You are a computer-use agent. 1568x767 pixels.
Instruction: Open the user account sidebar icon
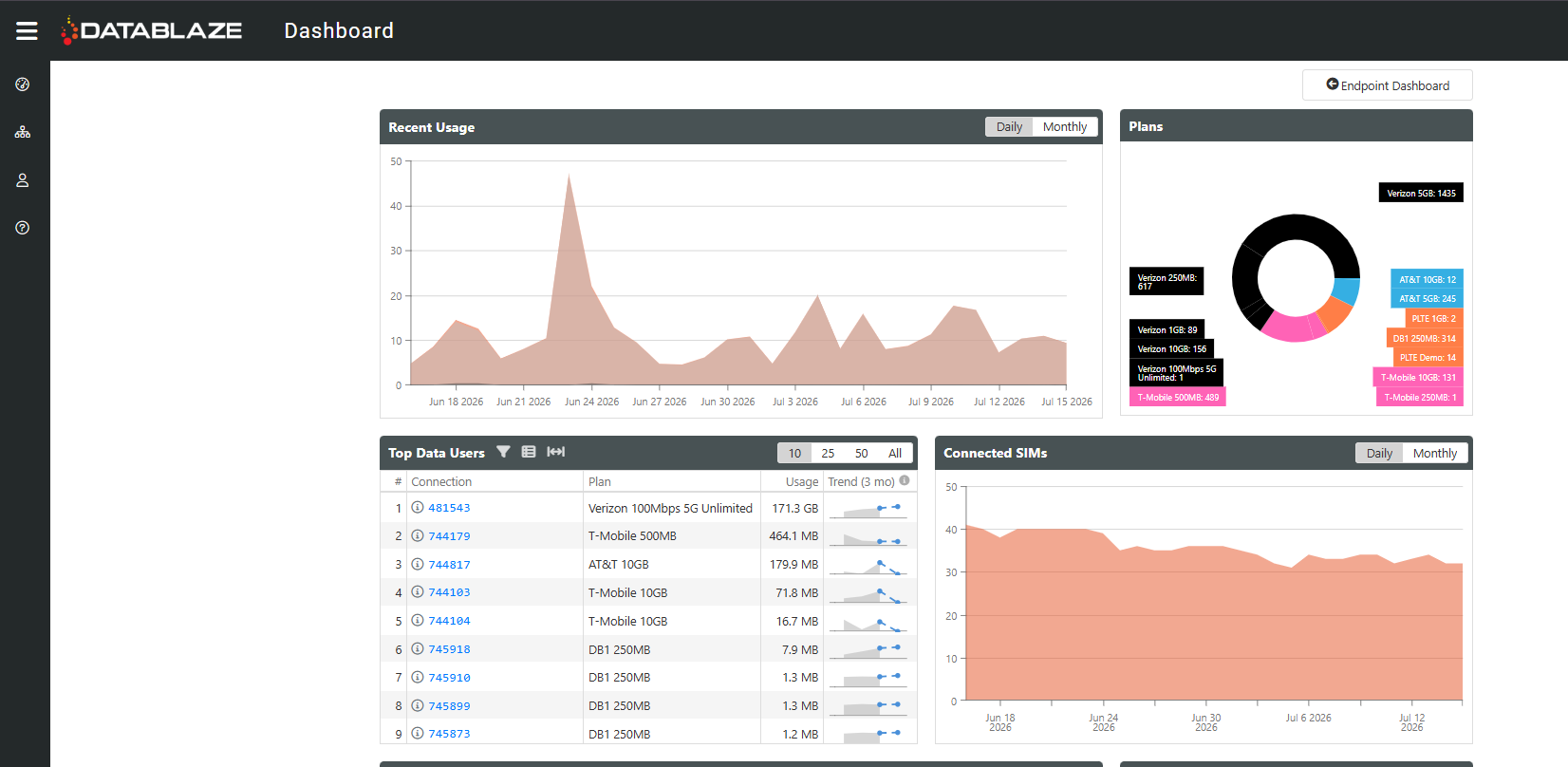coord(23,179)
